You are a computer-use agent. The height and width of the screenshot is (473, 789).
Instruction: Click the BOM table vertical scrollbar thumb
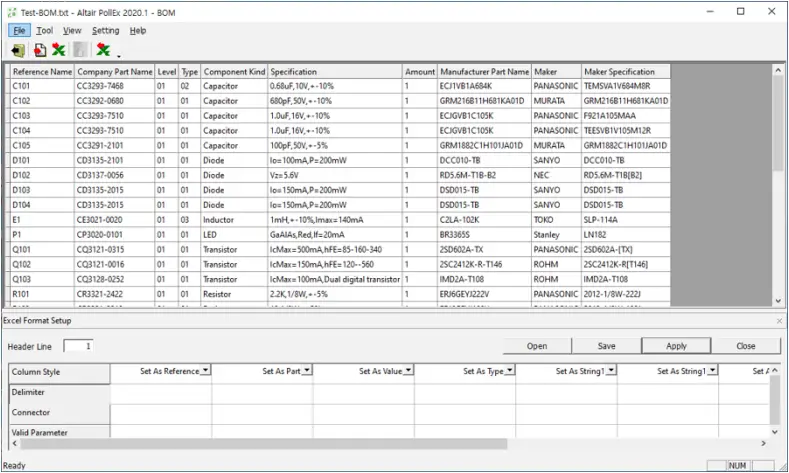pos(778,124)
